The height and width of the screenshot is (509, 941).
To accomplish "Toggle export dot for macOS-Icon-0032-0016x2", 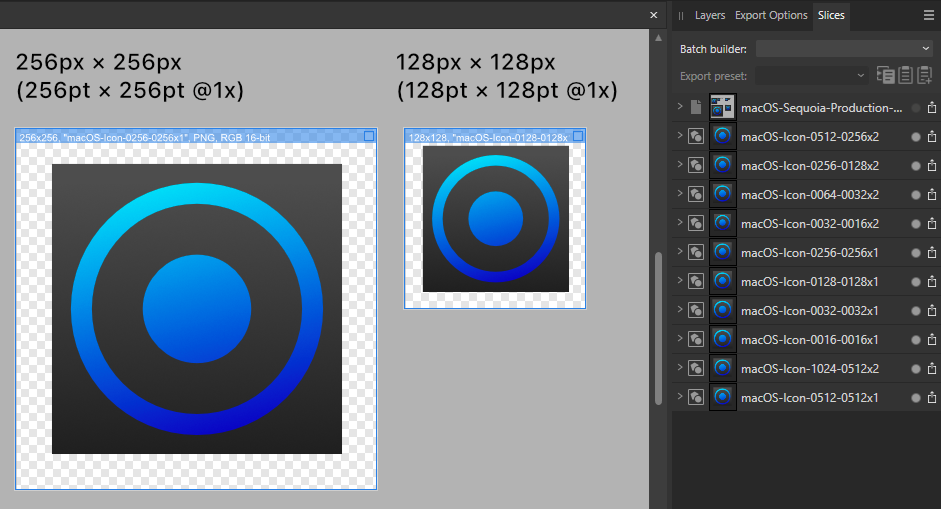I will pyautogui.click(x=916, y=224).
